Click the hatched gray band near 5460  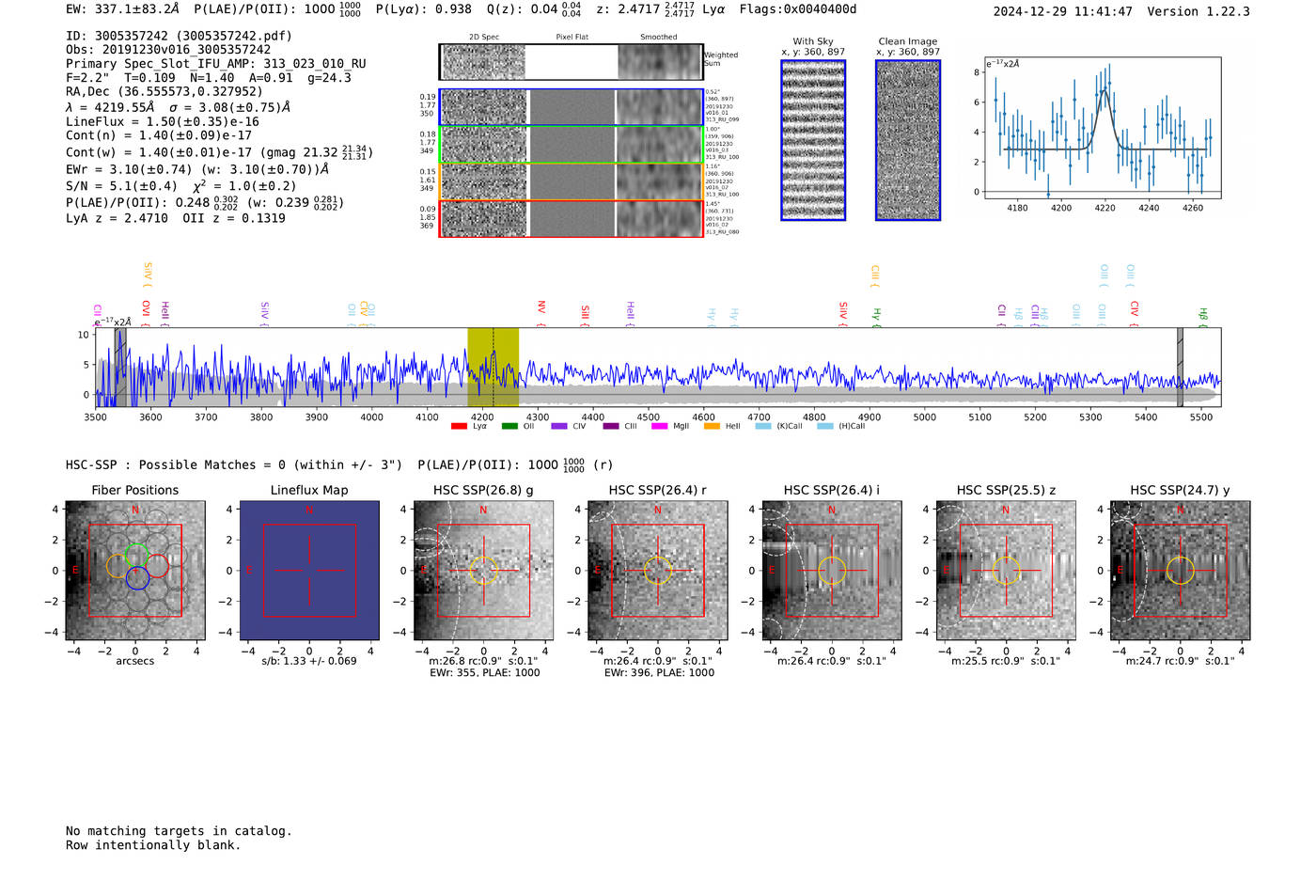pyautogui.click(x=1180, y=368)
